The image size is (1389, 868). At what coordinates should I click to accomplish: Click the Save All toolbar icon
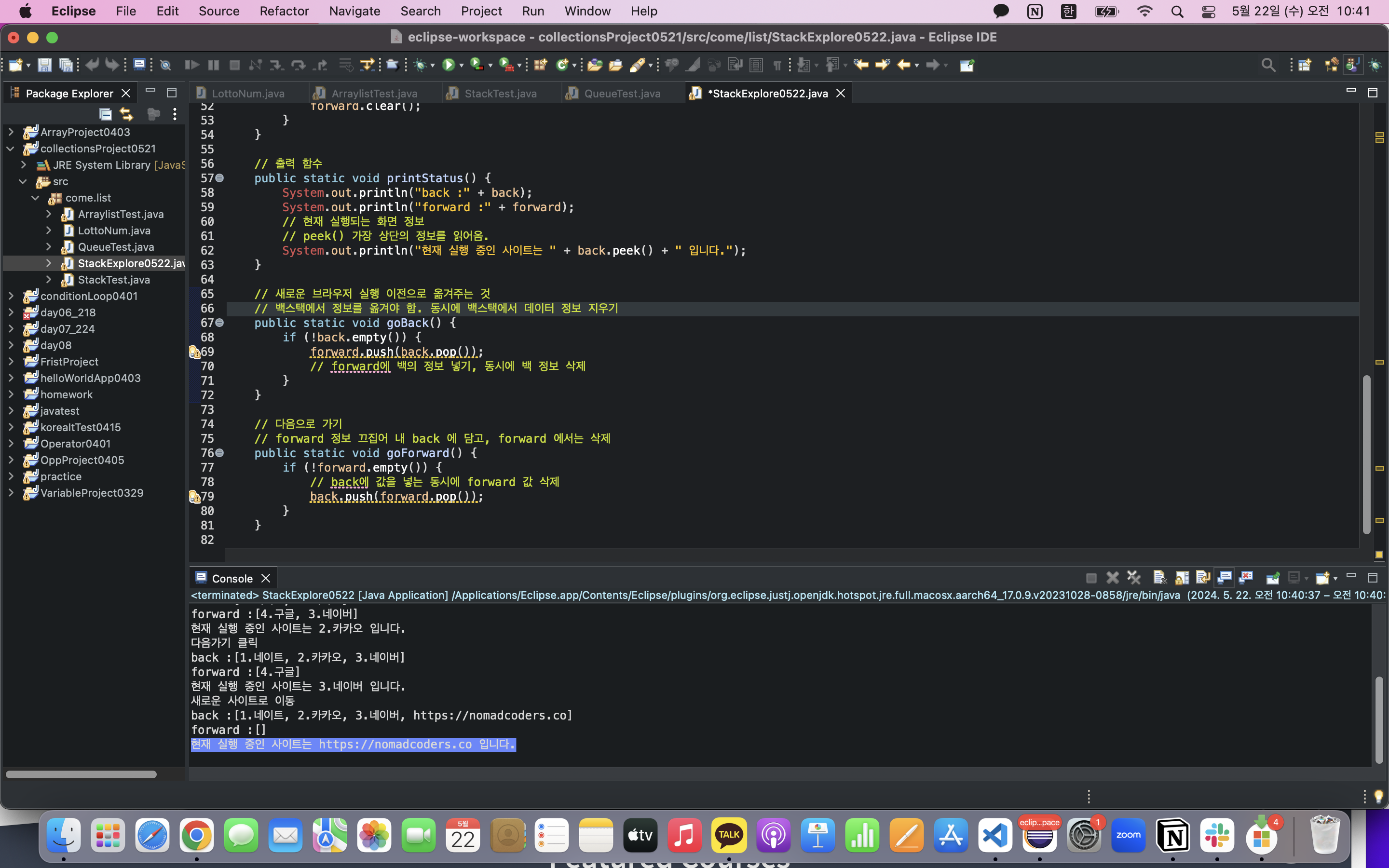point(66,65)
